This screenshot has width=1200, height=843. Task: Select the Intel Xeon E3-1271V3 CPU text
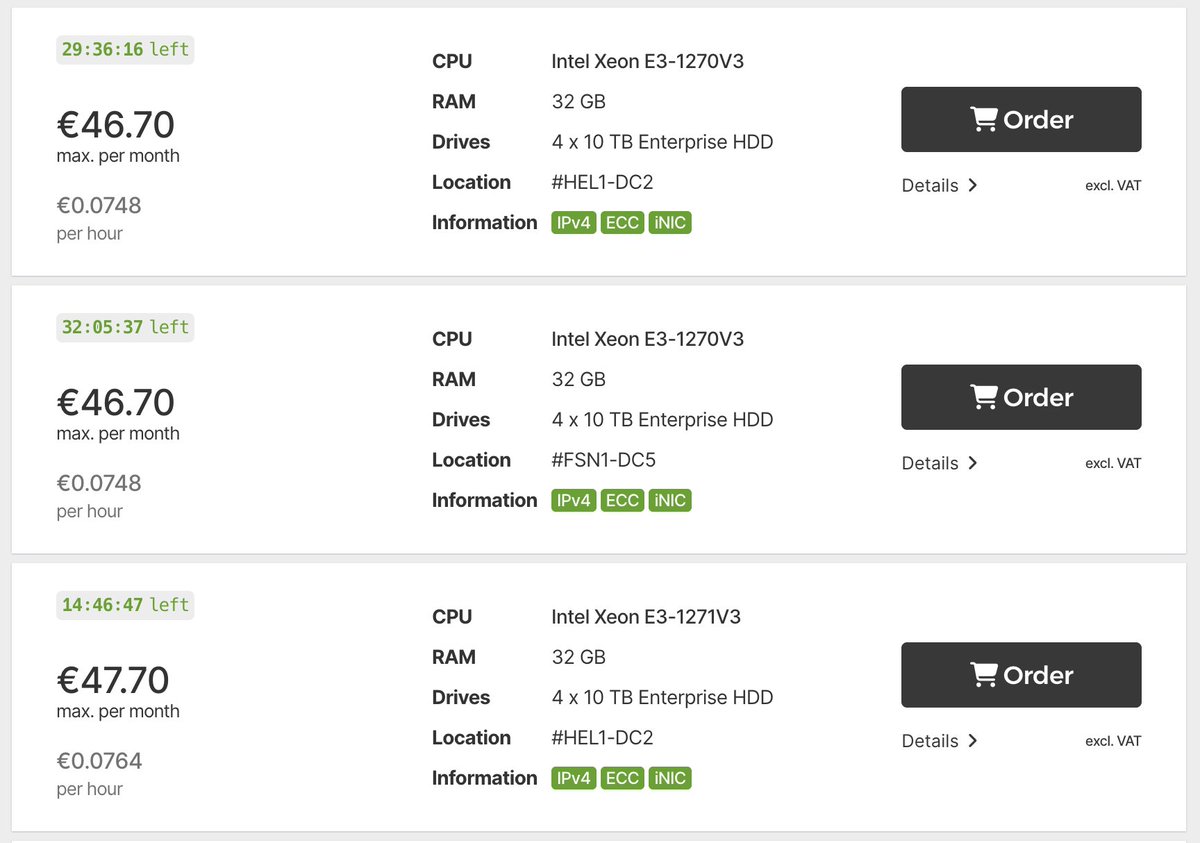(647, 617)
